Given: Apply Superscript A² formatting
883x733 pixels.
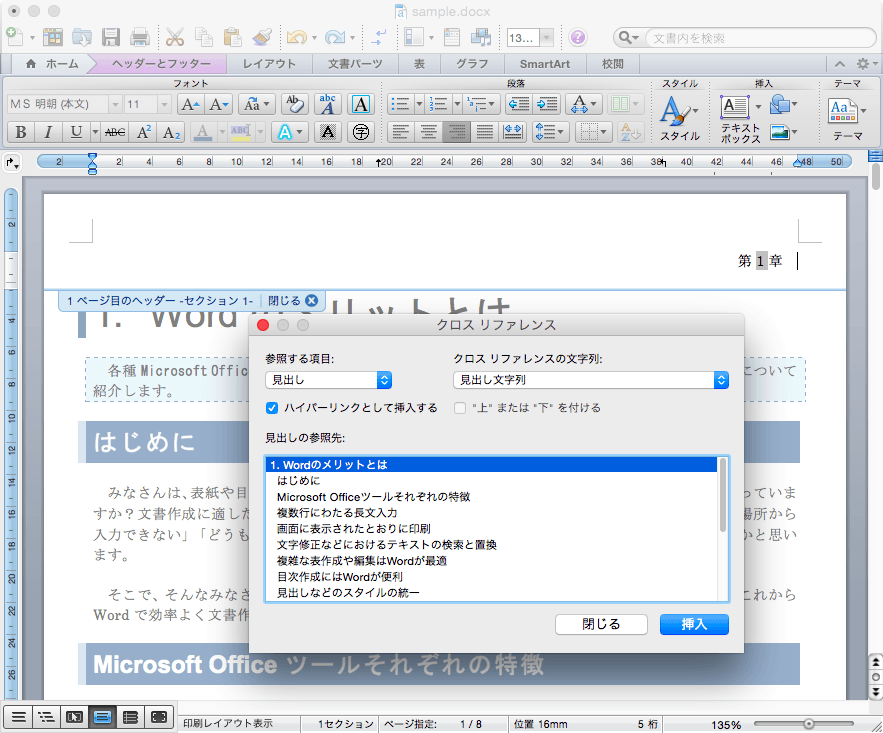Looking at the screenshot, I should (x=144, y=132).
